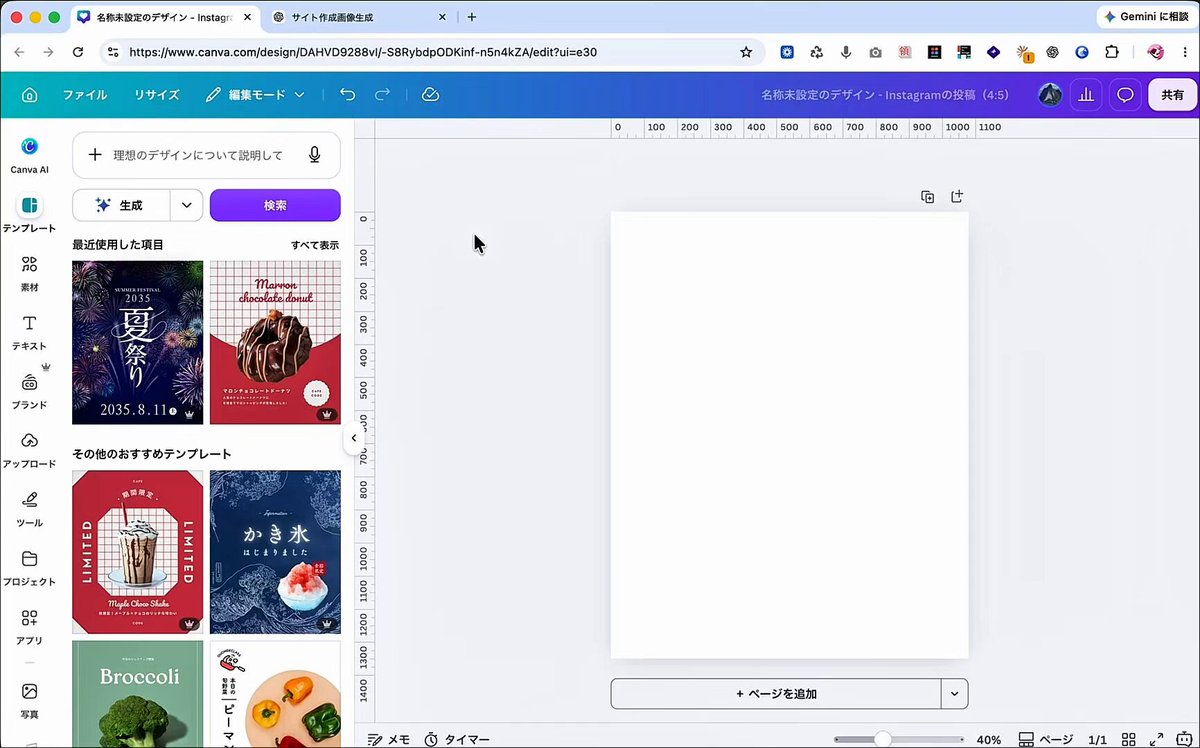Click the redo arrow
The height and width of the screenshot is (748, 1200).
(x=382, y=95)
